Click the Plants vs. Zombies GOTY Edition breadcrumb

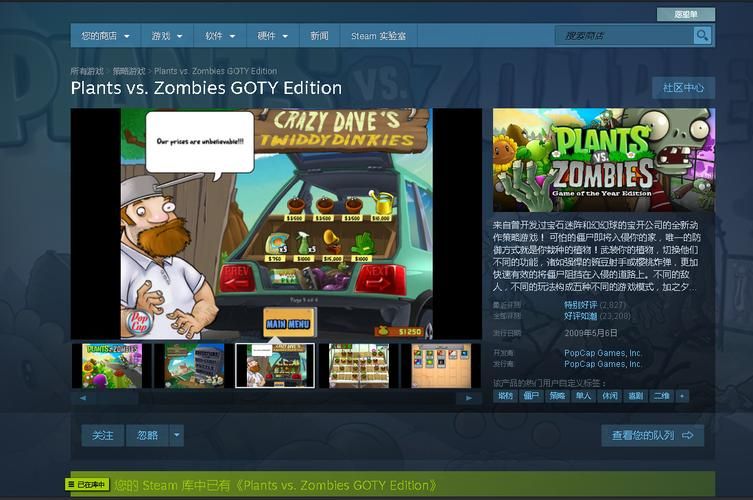coord(216,71)
